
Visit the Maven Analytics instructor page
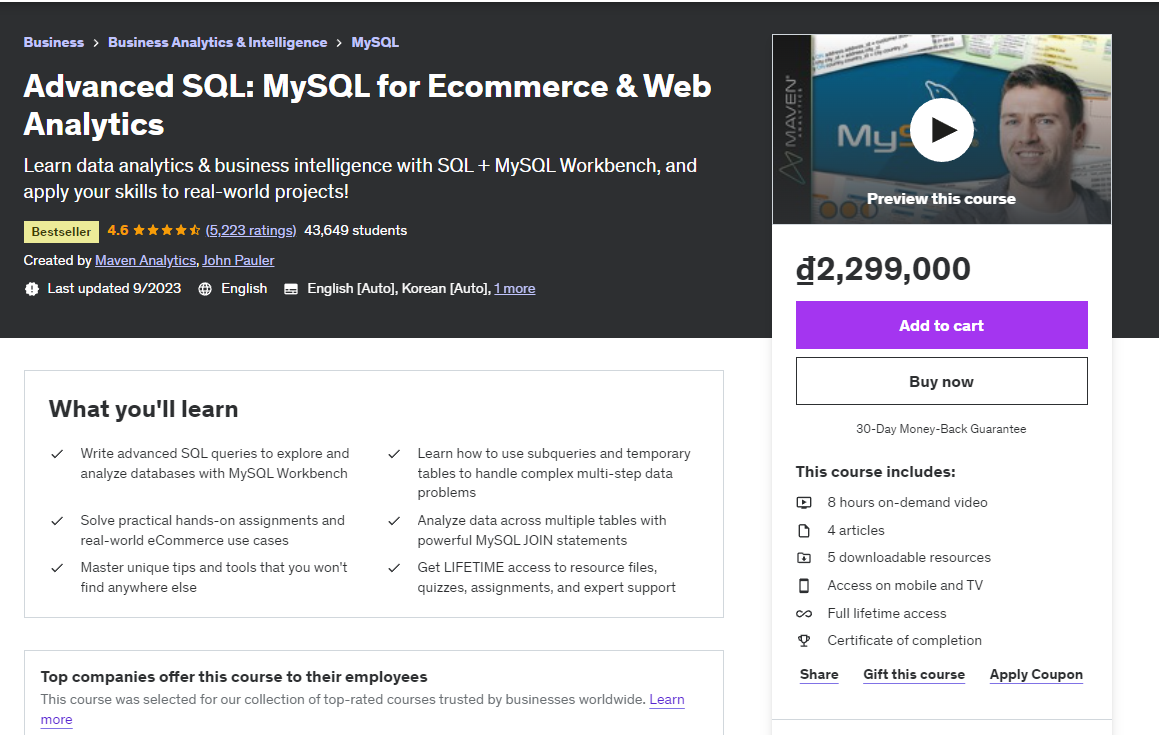(145, 260)
